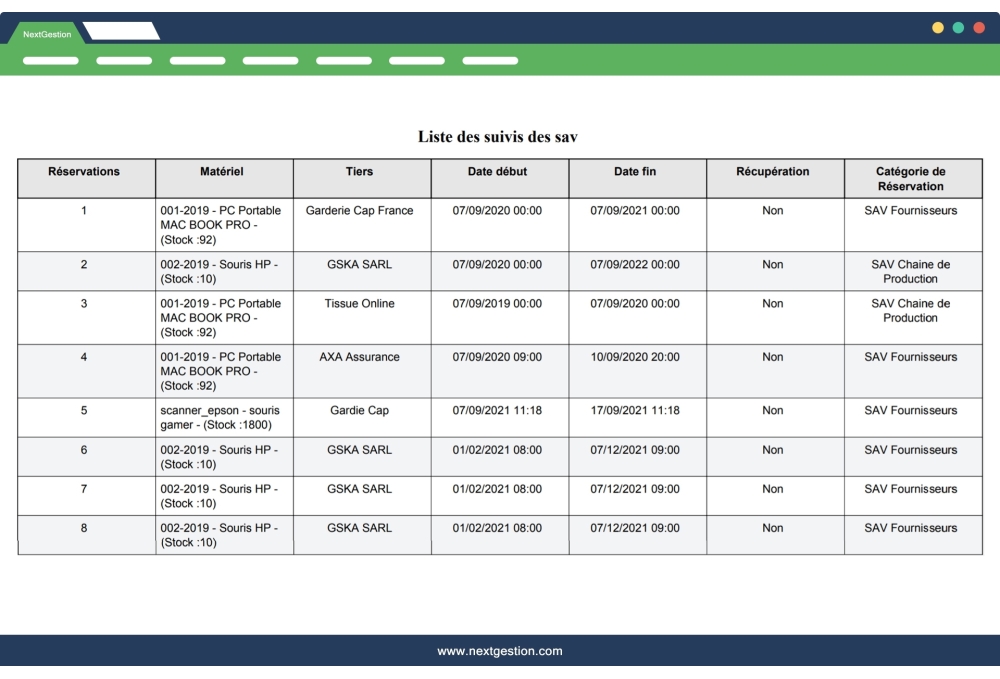This screenshot has width=1000, height=679.
Task: Open the first navigation menu item
Action: (50, 60)
